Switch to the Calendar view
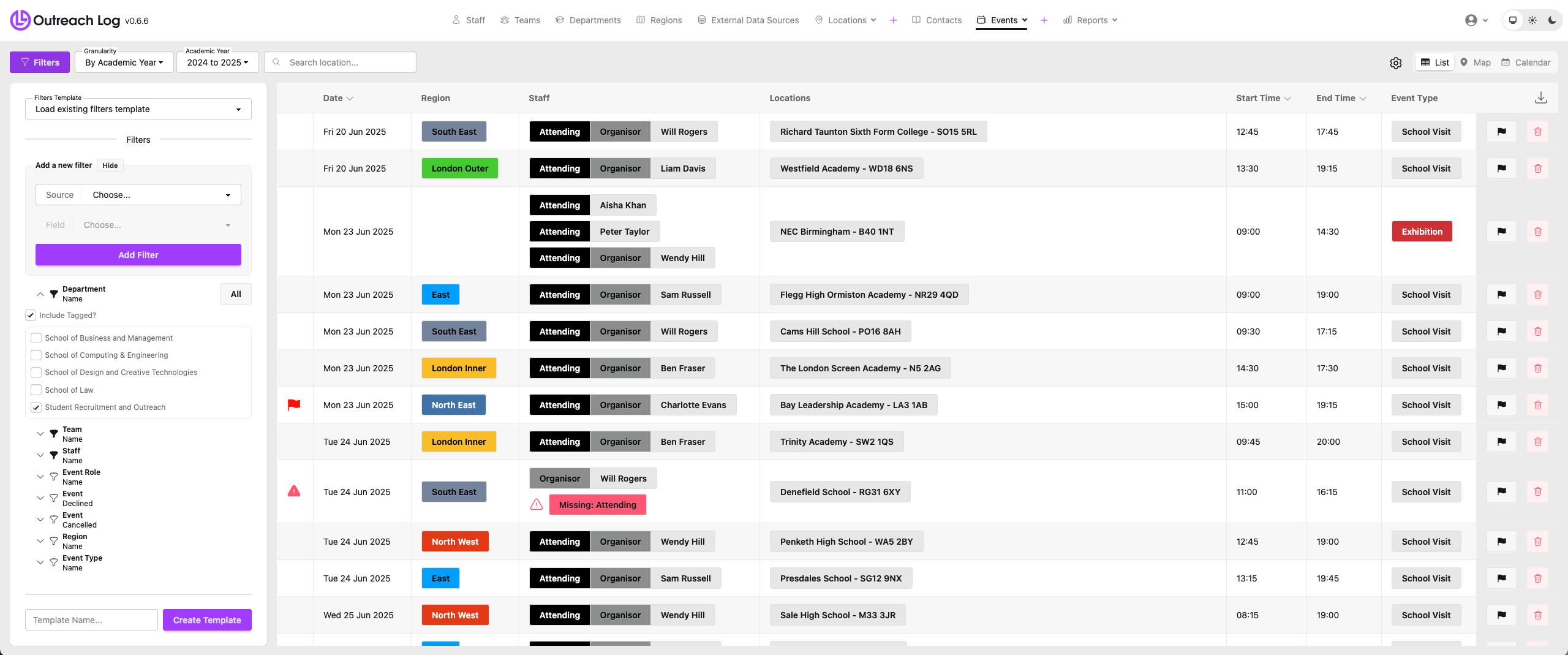The width and height of the screenshot is (1568, 655). pyautogui.click(x=1526, y=62)
